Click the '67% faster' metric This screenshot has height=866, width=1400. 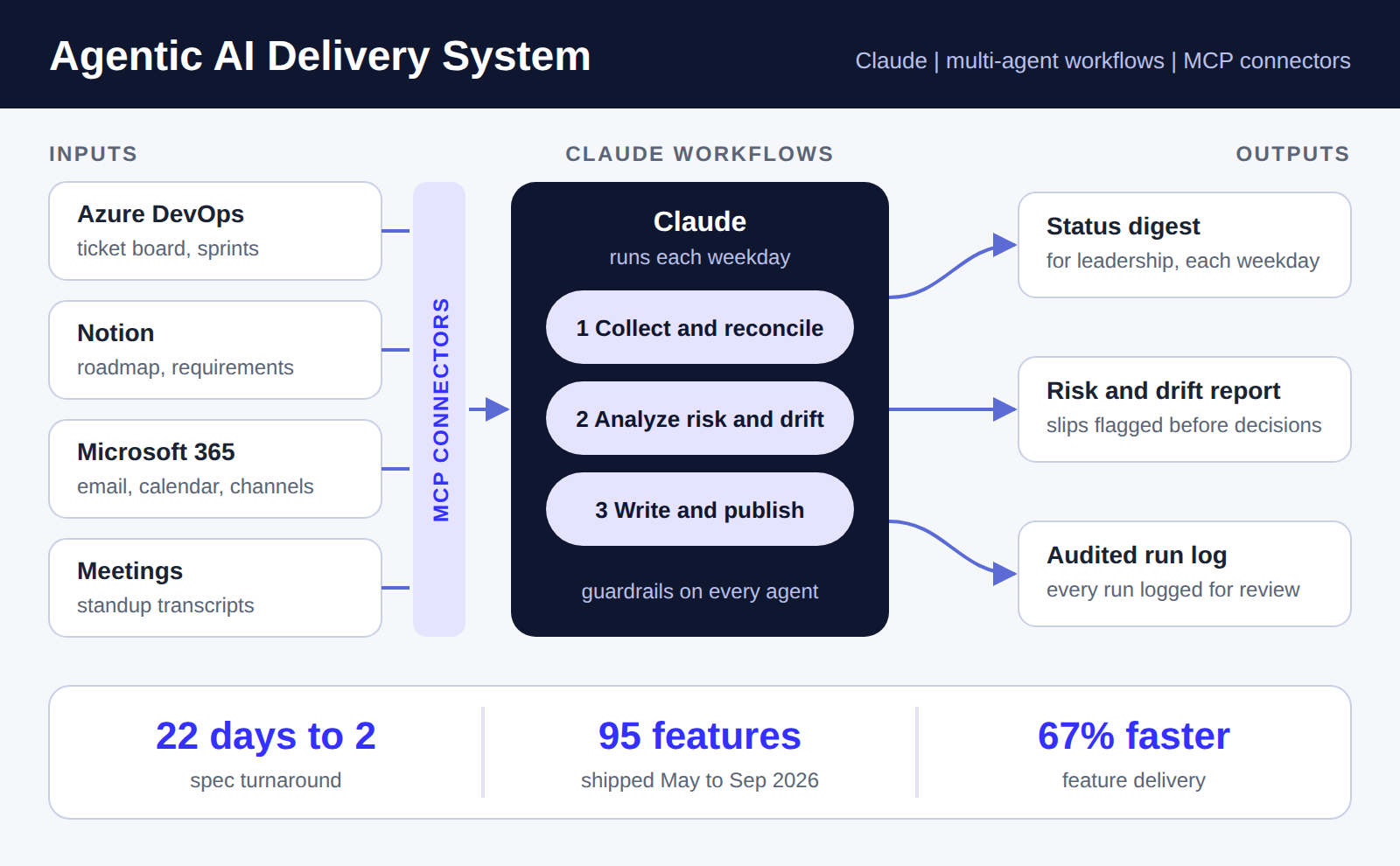1134,736
